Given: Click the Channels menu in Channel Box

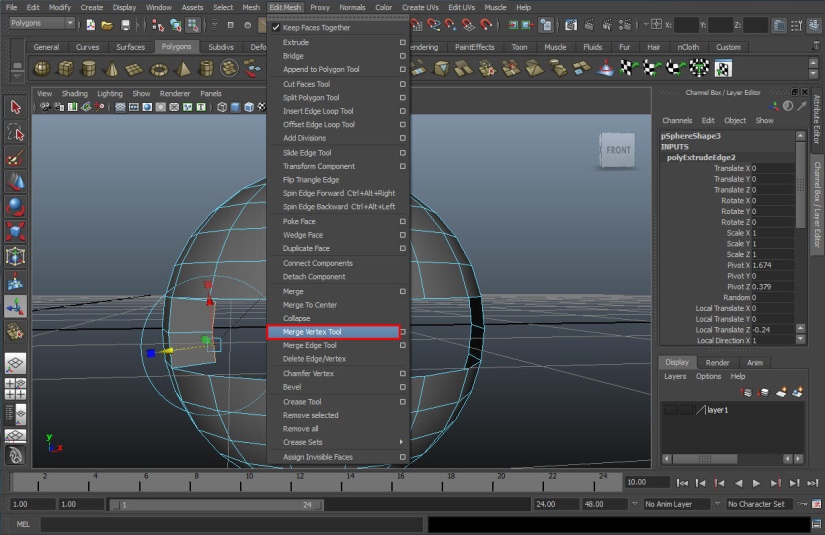Looking at the screenshot, I should (x=677, y=120).
